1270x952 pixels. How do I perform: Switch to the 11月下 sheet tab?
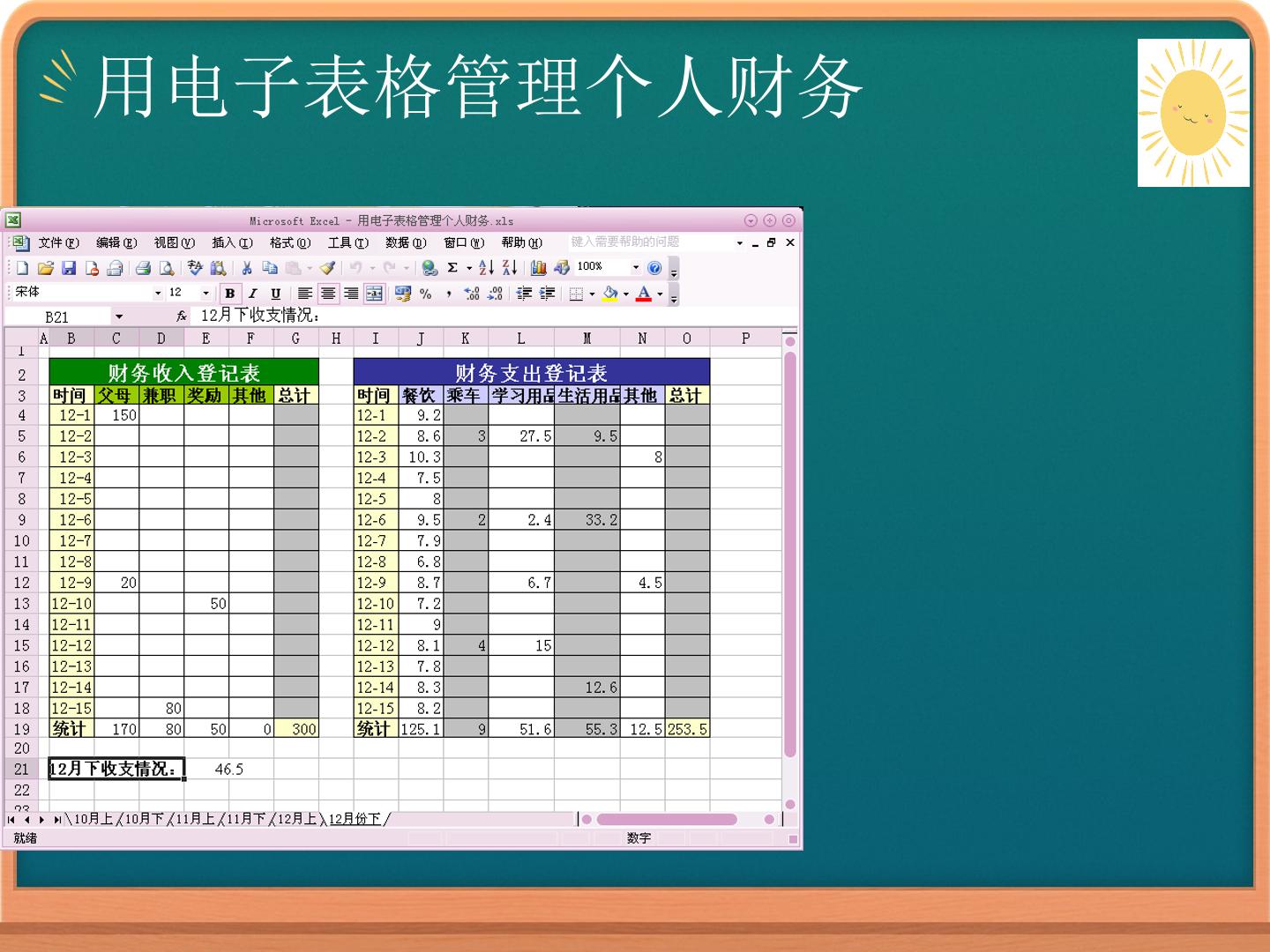246,819
